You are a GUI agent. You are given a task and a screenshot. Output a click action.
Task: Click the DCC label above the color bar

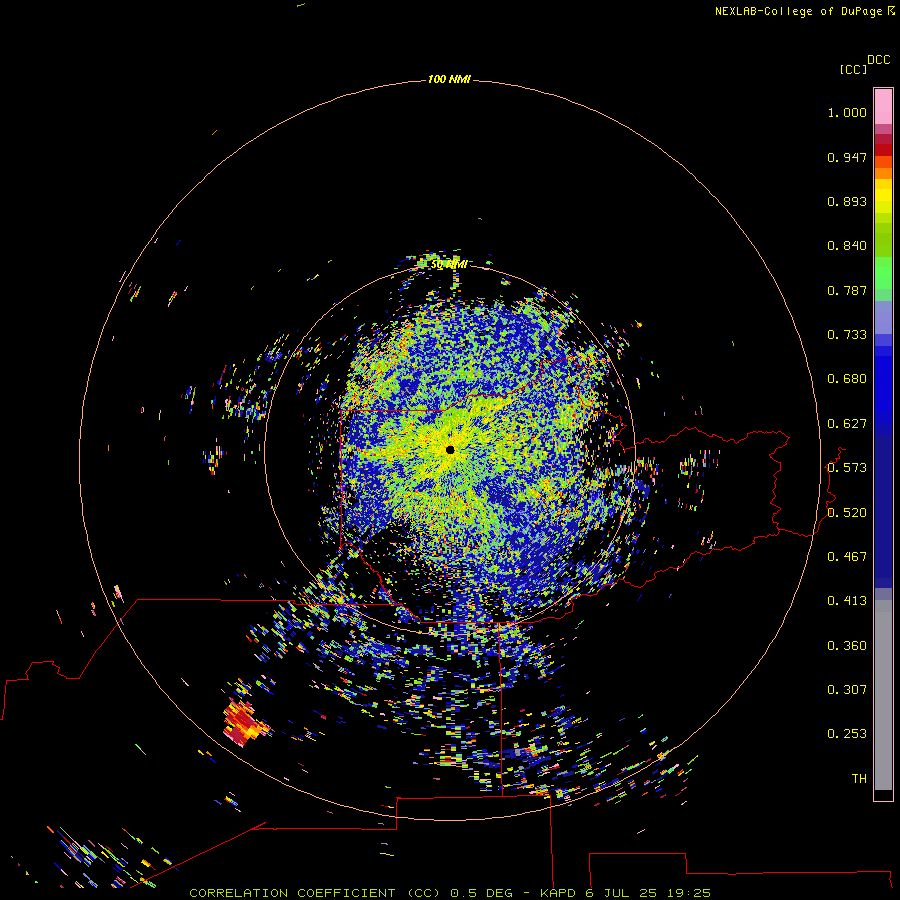(879, 60)
